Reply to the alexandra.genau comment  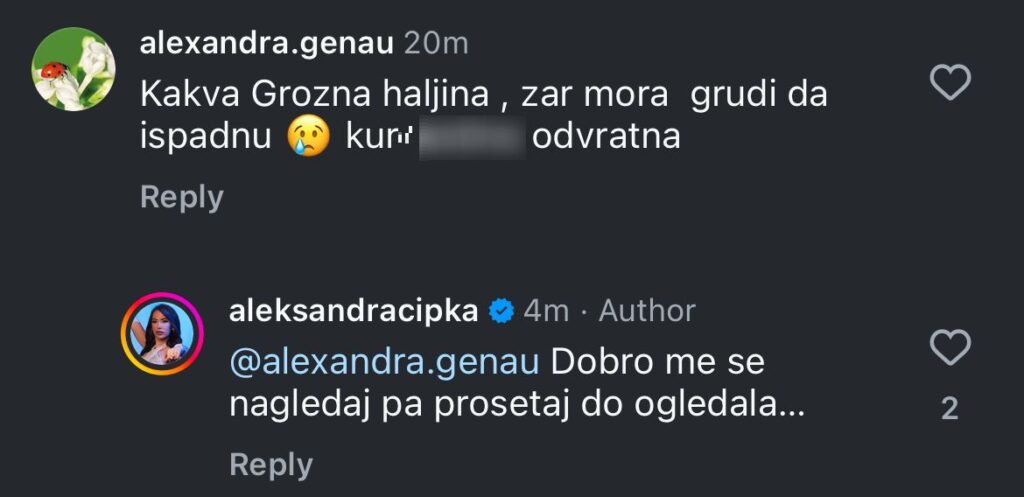[181, 197]
